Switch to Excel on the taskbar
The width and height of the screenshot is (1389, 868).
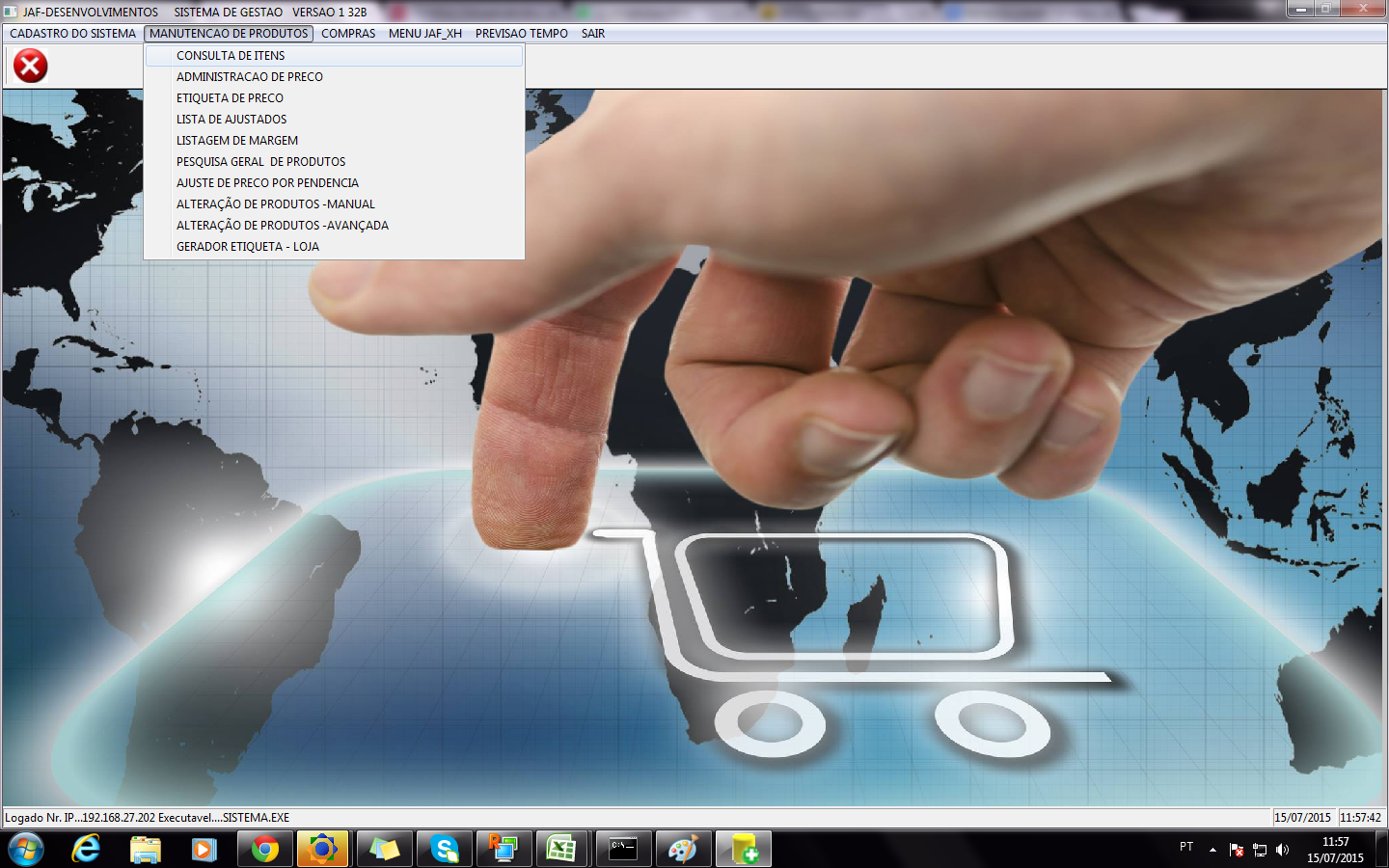[x=561, y=850]
